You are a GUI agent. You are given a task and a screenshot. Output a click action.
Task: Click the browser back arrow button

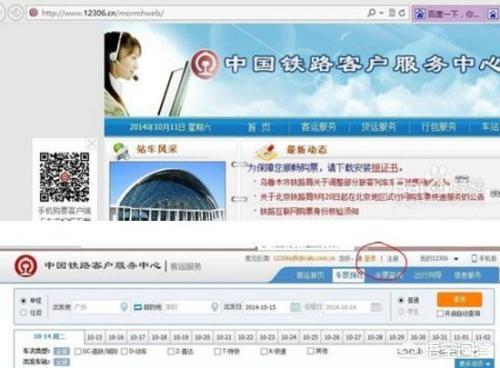pos(15,13)
